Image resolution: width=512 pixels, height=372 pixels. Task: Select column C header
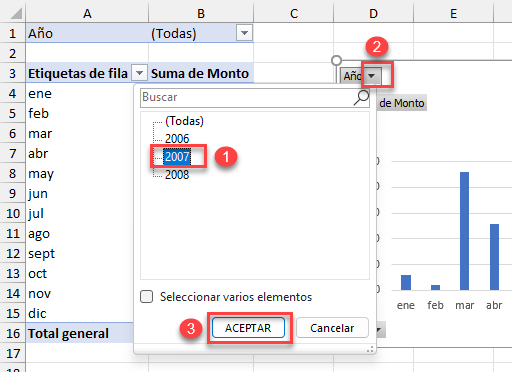[x=294, y=13]
